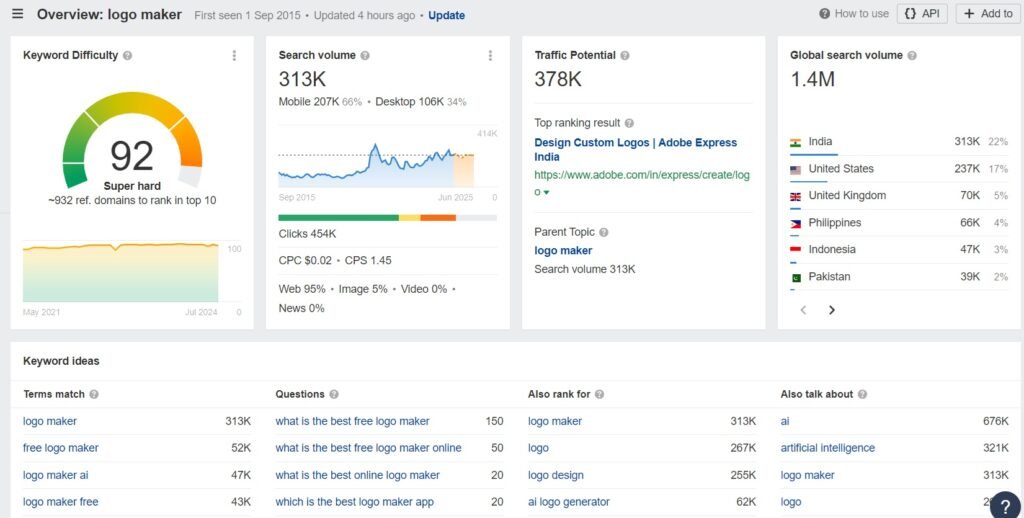
Task: Open the API button
Action: pyautogui.click(x=921, y=14)
